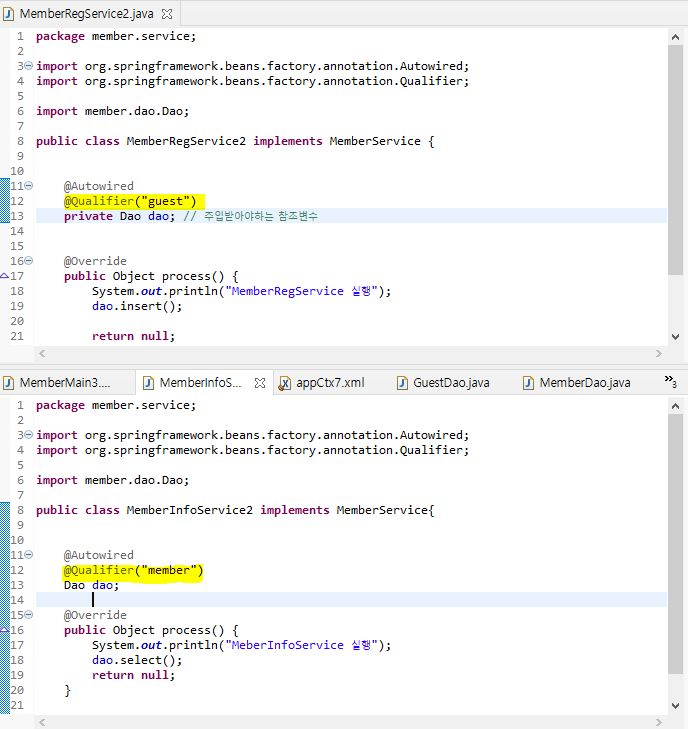Viewport: 688px width, 729px height.
Task: Click class name MemberRegService2 in declaration
Action: (x=186, y=141)
